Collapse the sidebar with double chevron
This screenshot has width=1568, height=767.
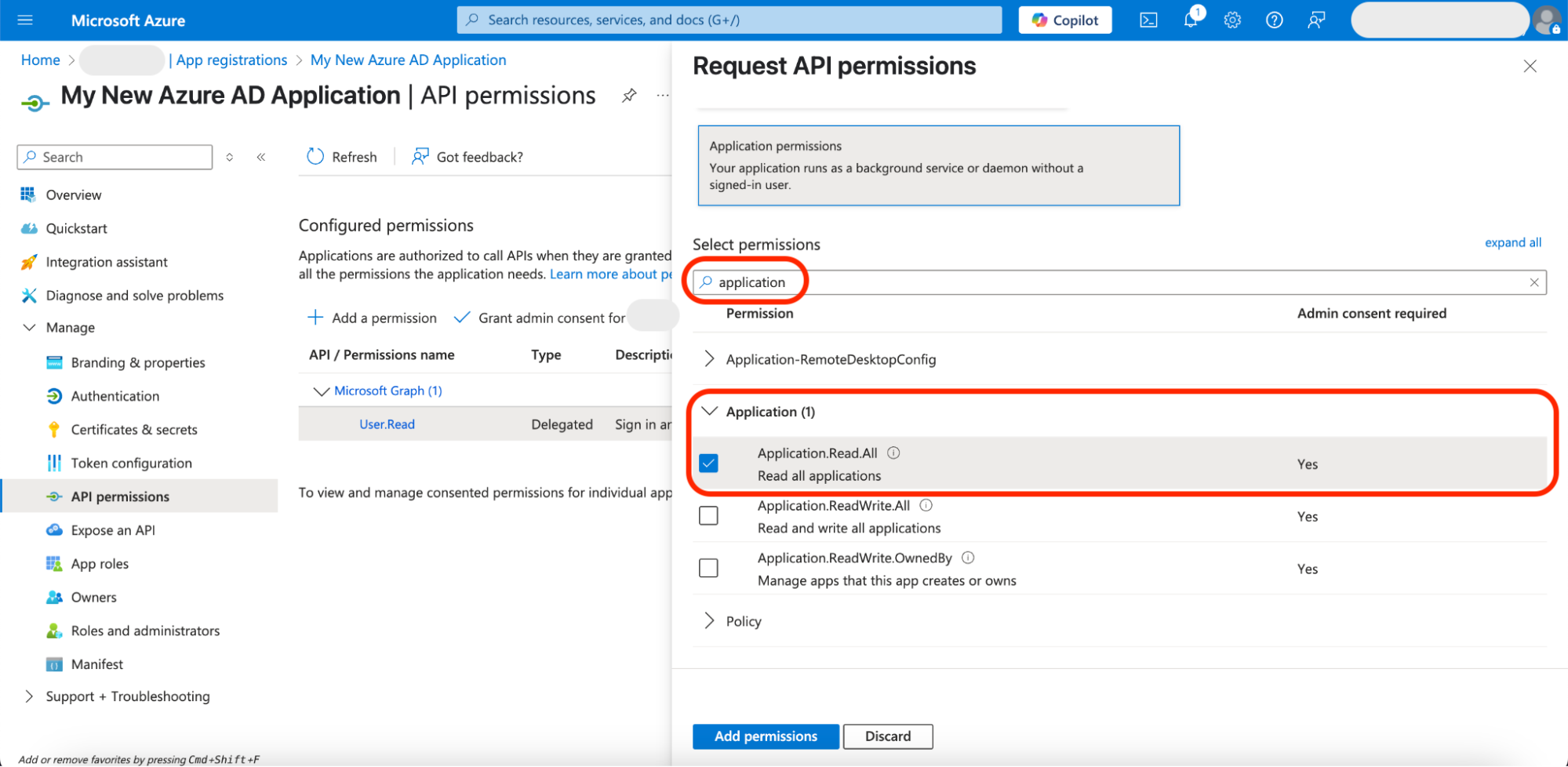[261, 157]
